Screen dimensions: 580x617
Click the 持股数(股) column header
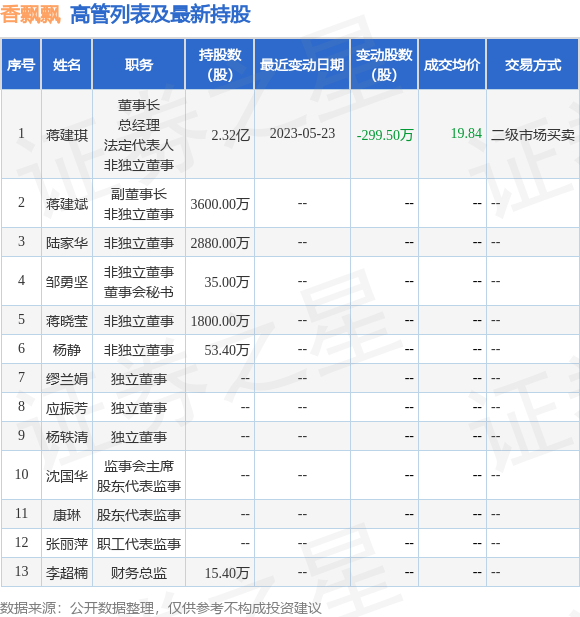(220, 65)
